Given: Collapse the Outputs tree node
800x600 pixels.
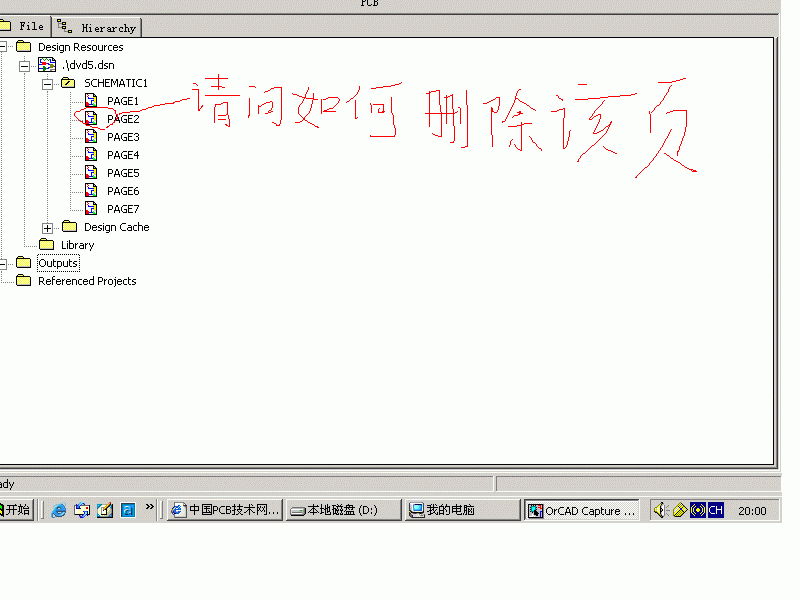Looking at the screenshot, I should coord(3,264).
